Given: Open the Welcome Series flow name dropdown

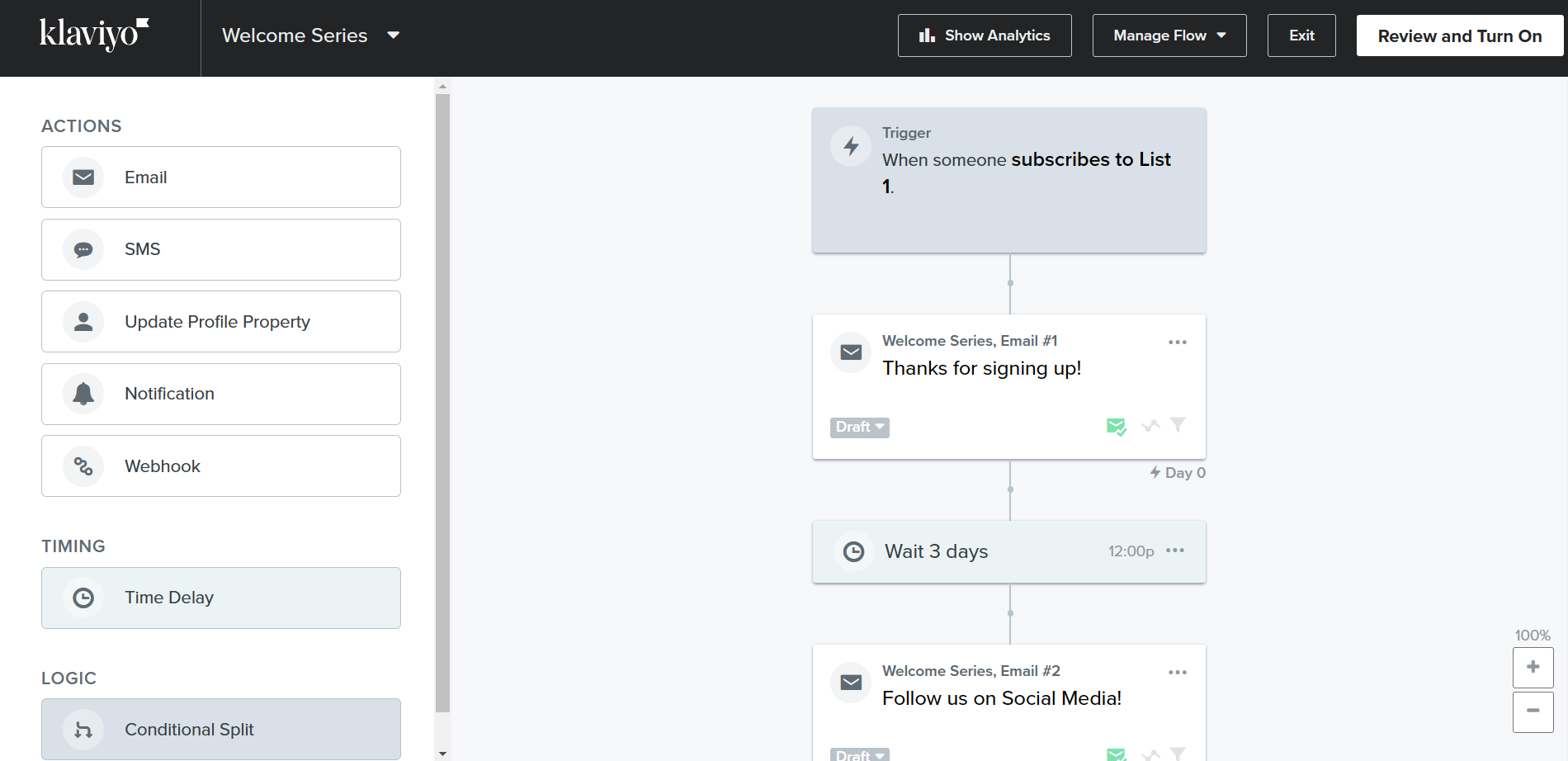Looking at the screenshot, I should coord(394,35).
